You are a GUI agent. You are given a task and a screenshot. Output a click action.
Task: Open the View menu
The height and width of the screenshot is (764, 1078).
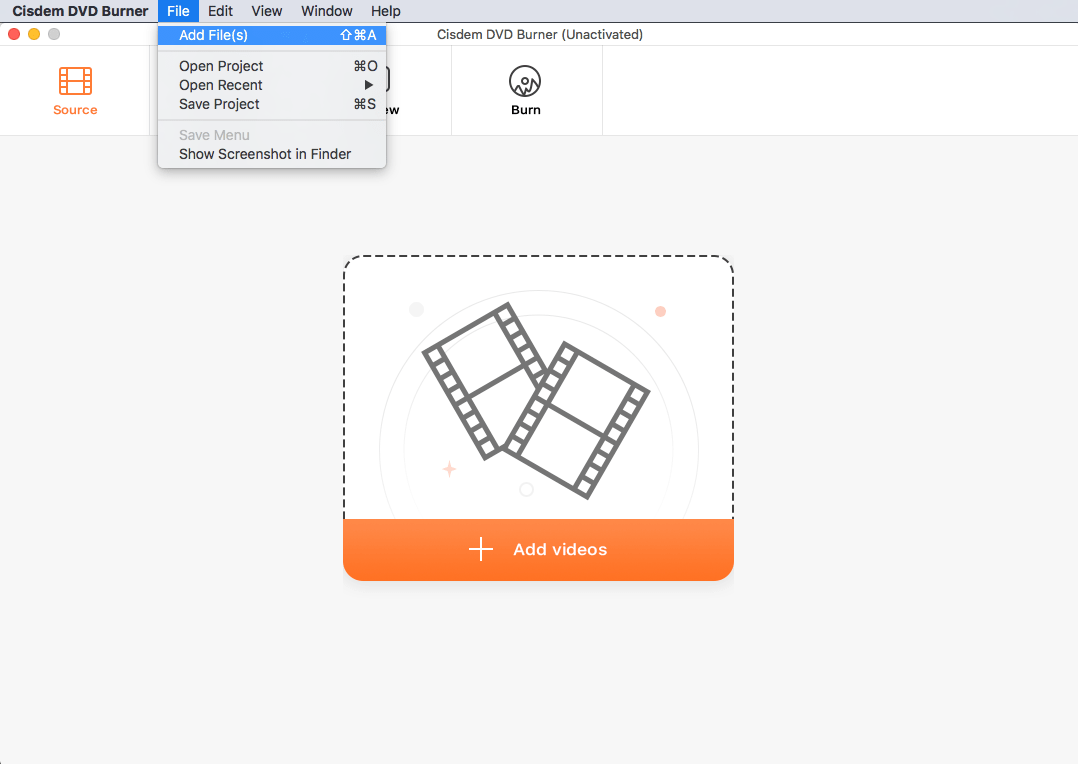click(x=267, y=11)
